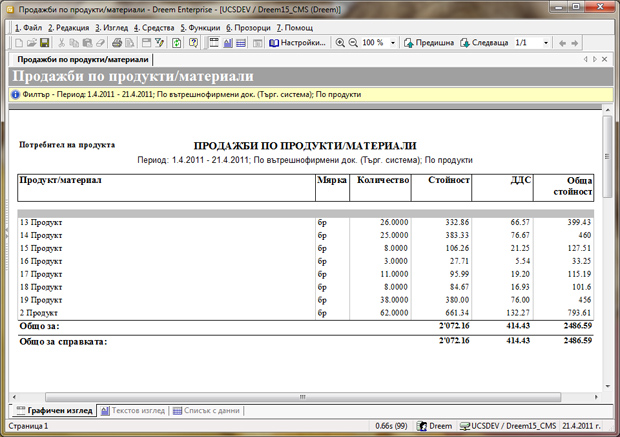The height and width of the screenshot is (437, 620).
Task: Click the Настройки button
Action: click(297, 43)
